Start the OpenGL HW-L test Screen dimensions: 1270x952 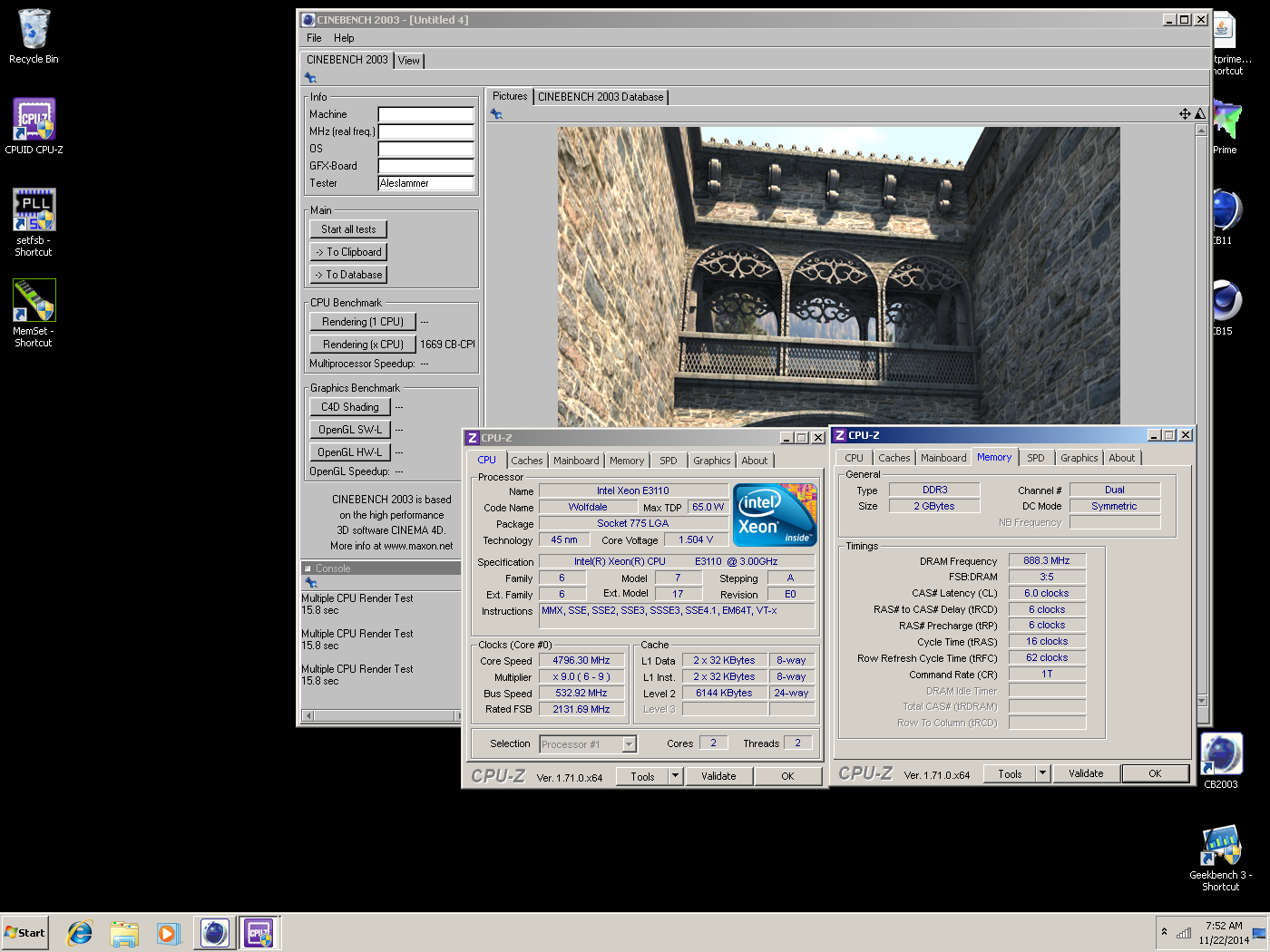tap(350, 452)
